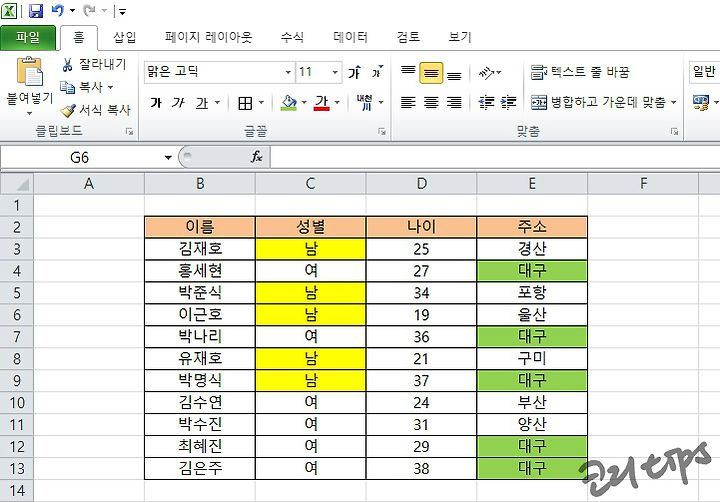Image resolution: width=720 pixels, height=502 pixels.
Task: Click the Name Box showing G6
Action: pos(80,158)
